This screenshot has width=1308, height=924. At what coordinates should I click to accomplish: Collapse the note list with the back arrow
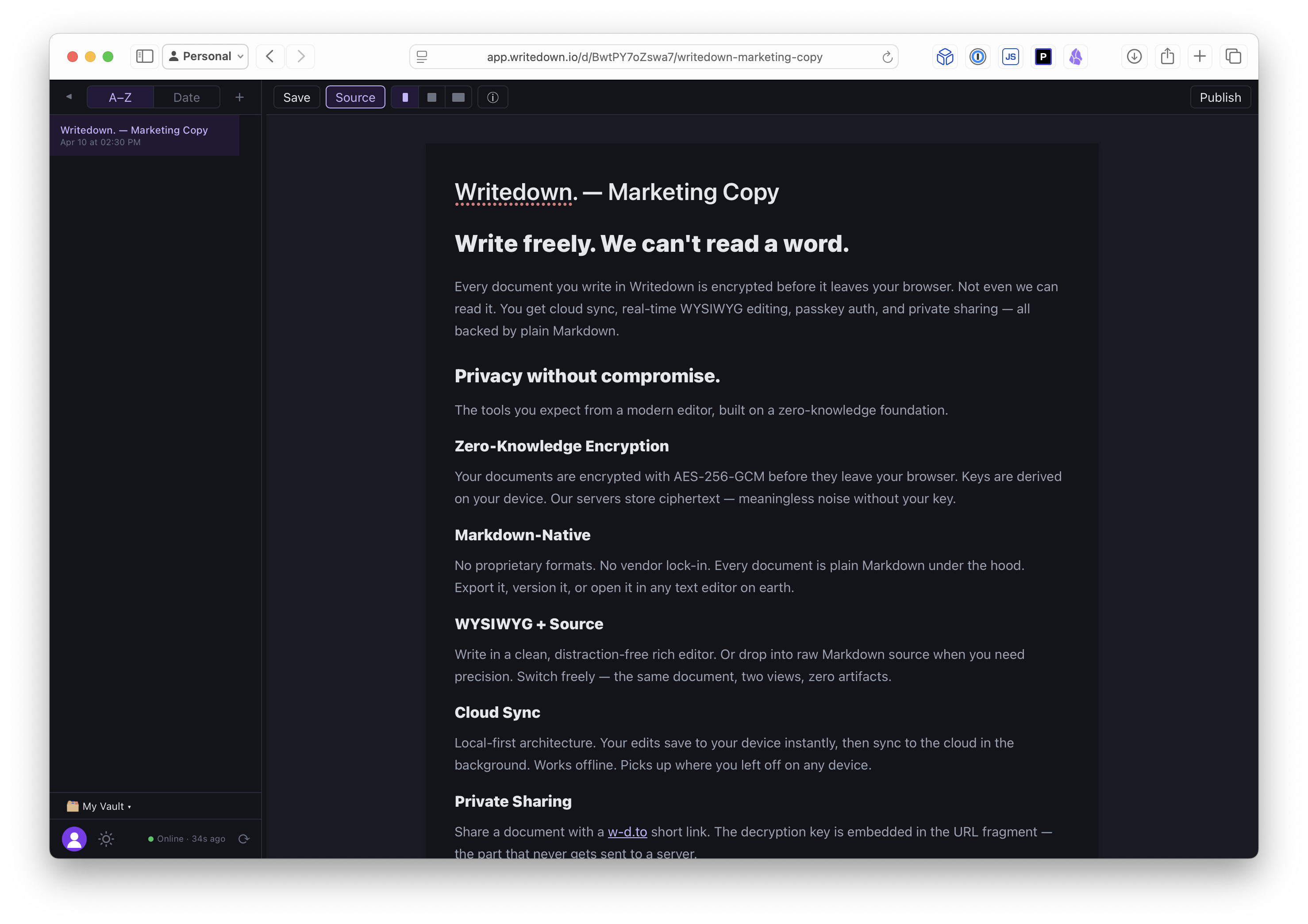68,97
